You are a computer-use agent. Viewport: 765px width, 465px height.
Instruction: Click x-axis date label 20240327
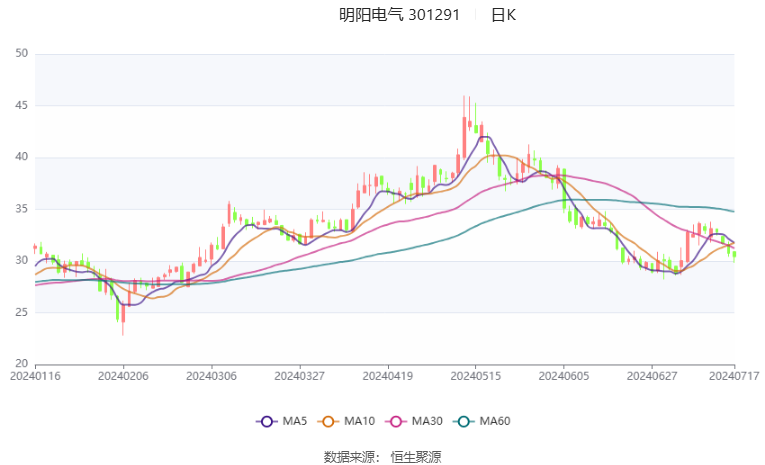click(300, 376)
